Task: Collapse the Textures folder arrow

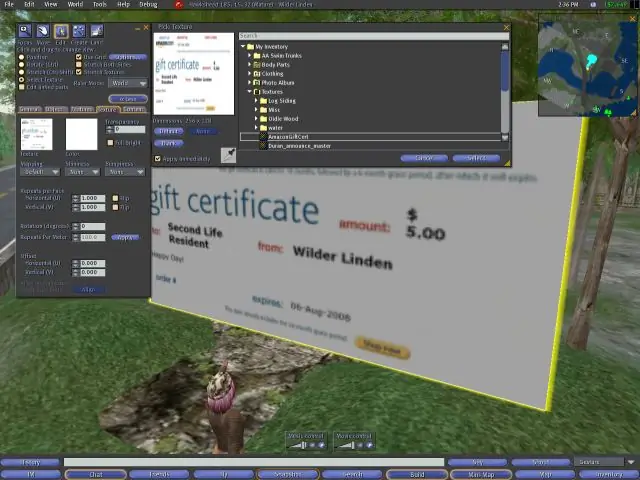Action: pos(250,92)
